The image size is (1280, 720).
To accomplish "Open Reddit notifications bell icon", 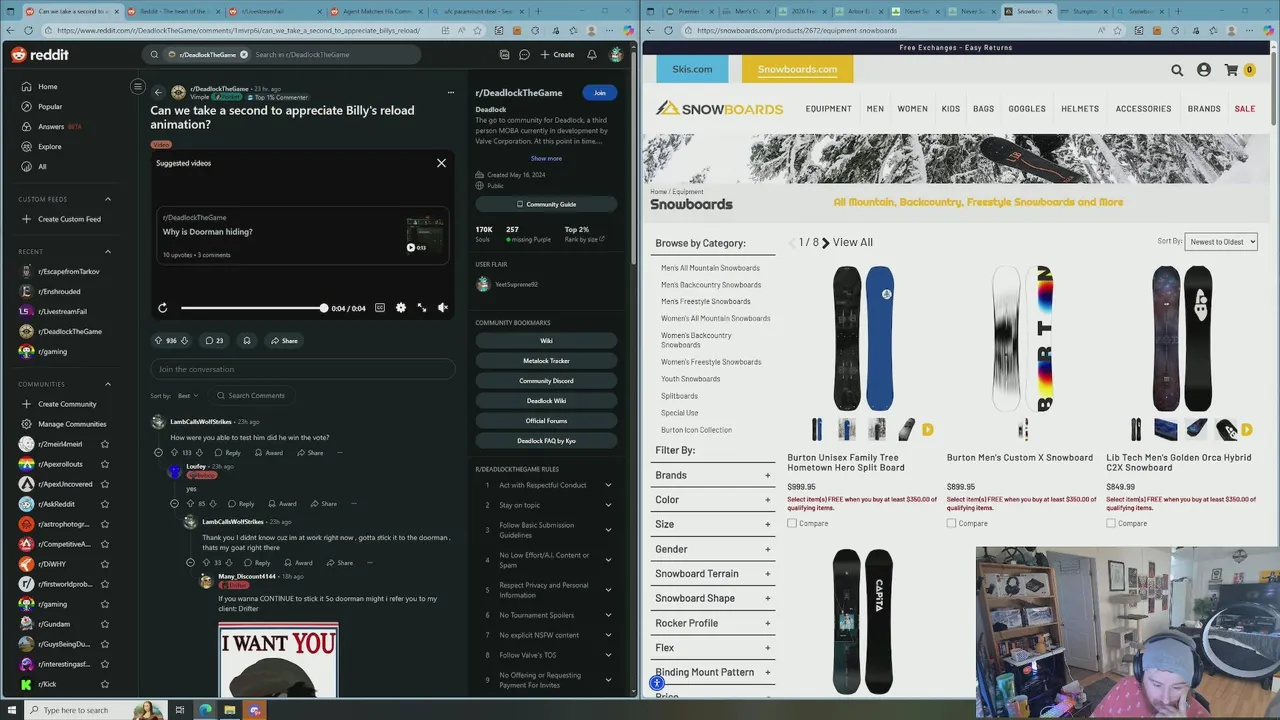I will 592,55.
